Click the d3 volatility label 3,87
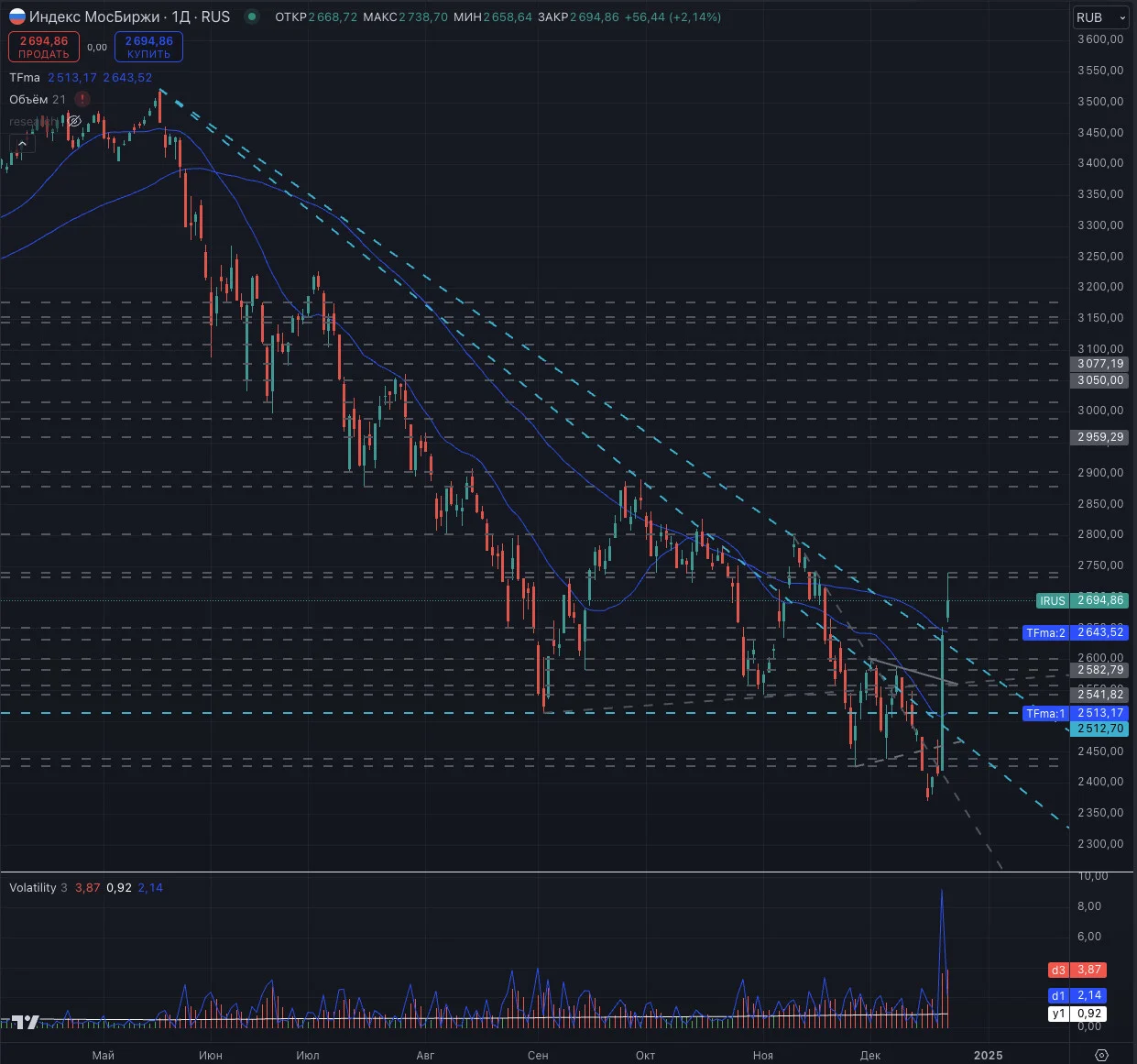1137x1064 pixels. 1077,970
